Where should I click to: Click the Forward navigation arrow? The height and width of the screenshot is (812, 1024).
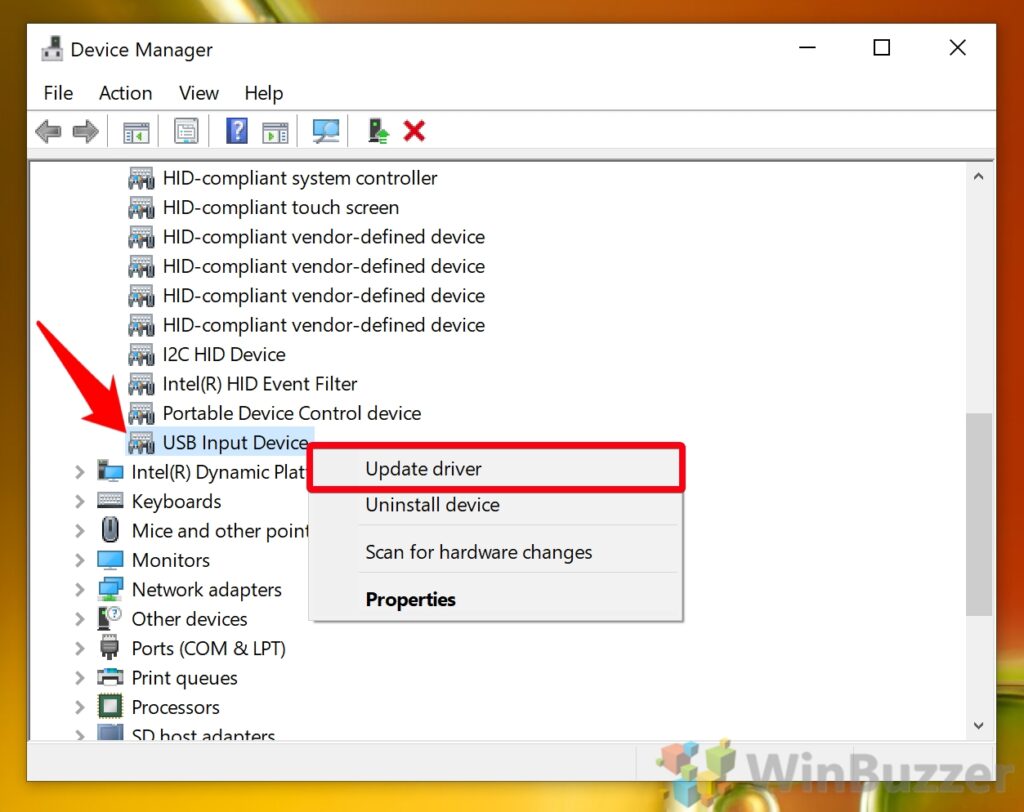[x=85, y=130]
